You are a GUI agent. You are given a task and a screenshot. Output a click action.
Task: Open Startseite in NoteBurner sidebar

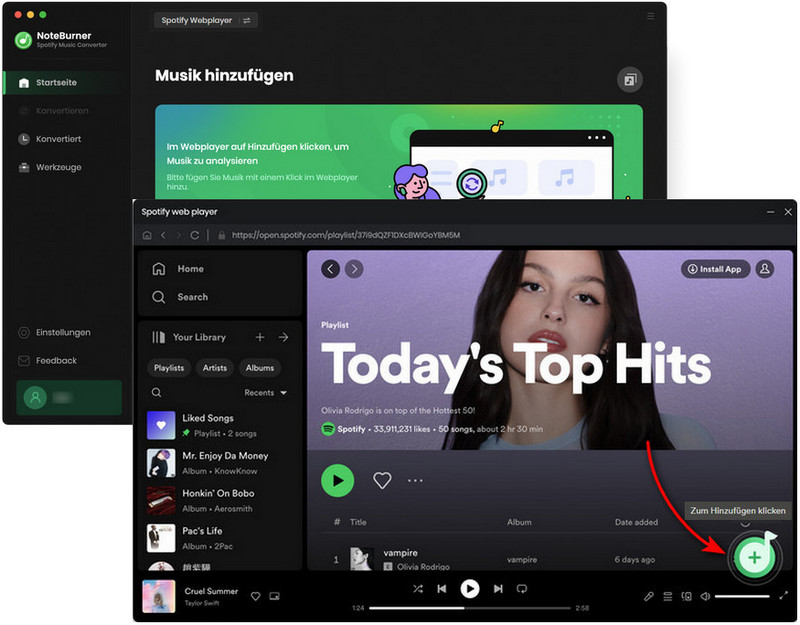click(x=61, y=83)
